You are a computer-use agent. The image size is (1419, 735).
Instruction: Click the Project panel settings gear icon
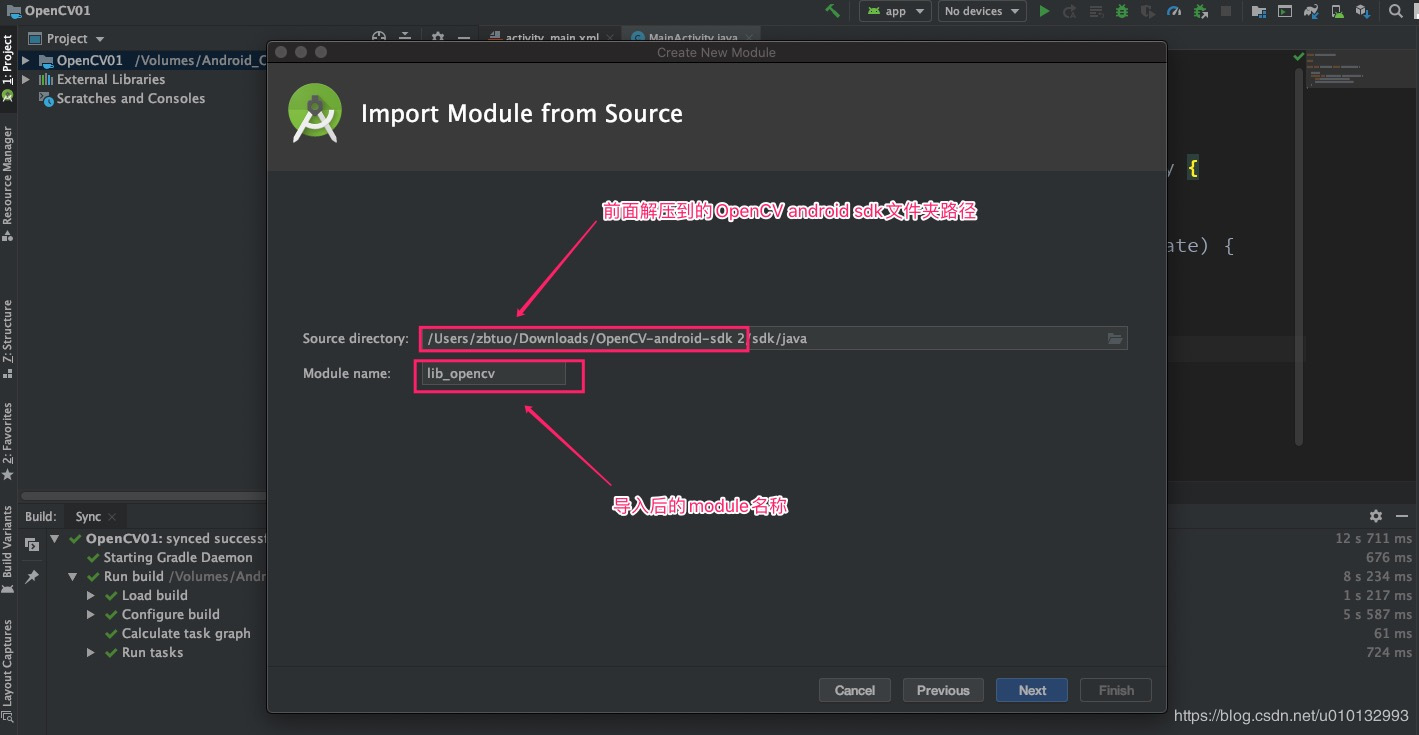click(438, 38)
